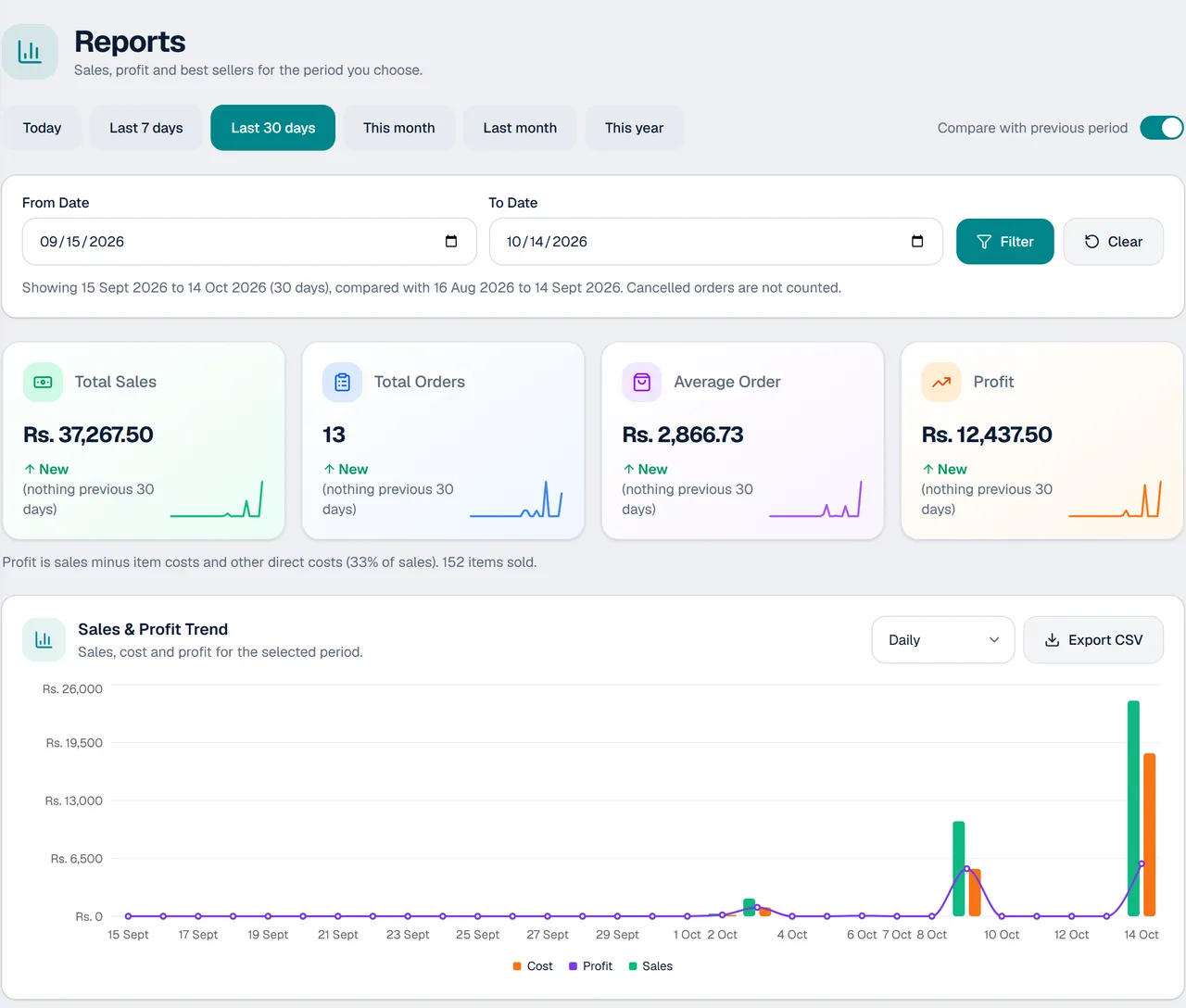Apply the date Filter button

(1005, 242)
